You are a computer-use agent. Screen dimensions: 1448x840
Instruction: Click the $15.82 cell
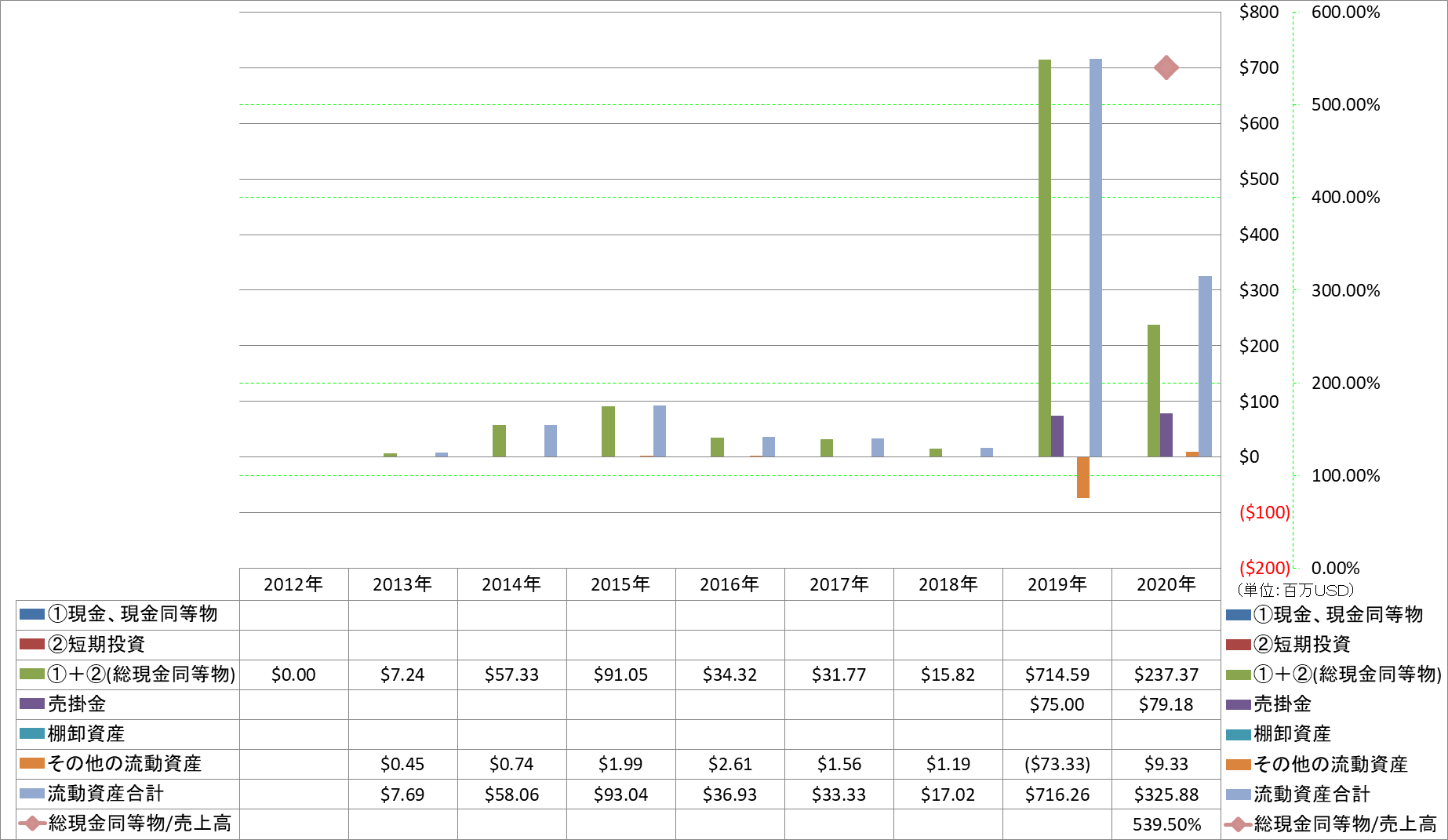pos(948,675)
